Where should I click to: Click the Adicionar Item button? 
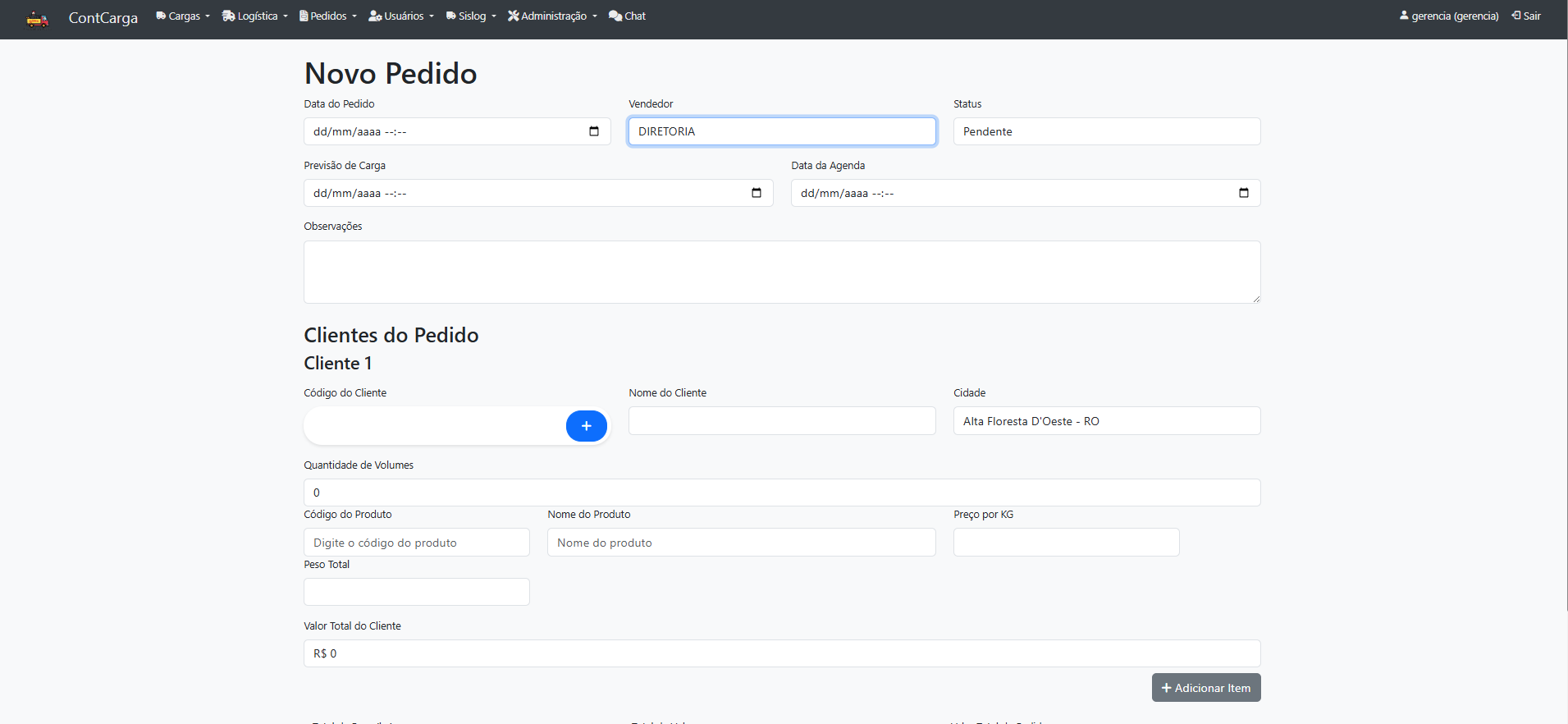coord(1205,688)
